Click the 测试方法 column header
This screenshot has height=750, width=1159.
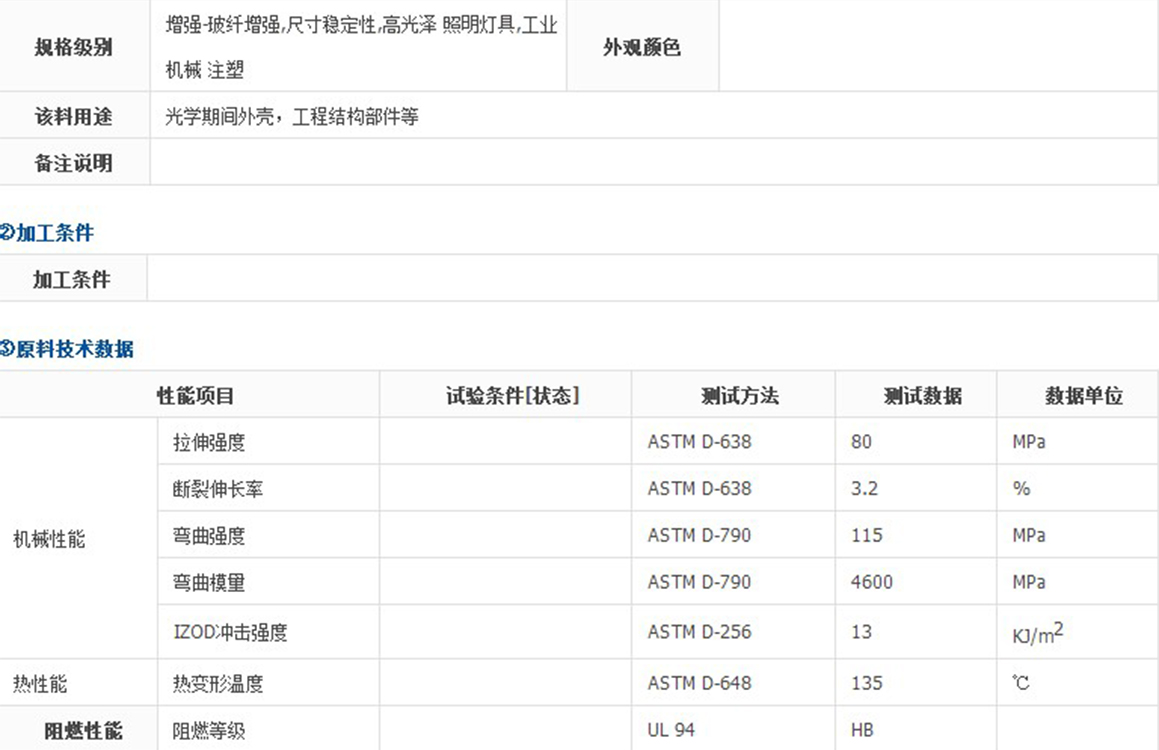pos(739,395)
